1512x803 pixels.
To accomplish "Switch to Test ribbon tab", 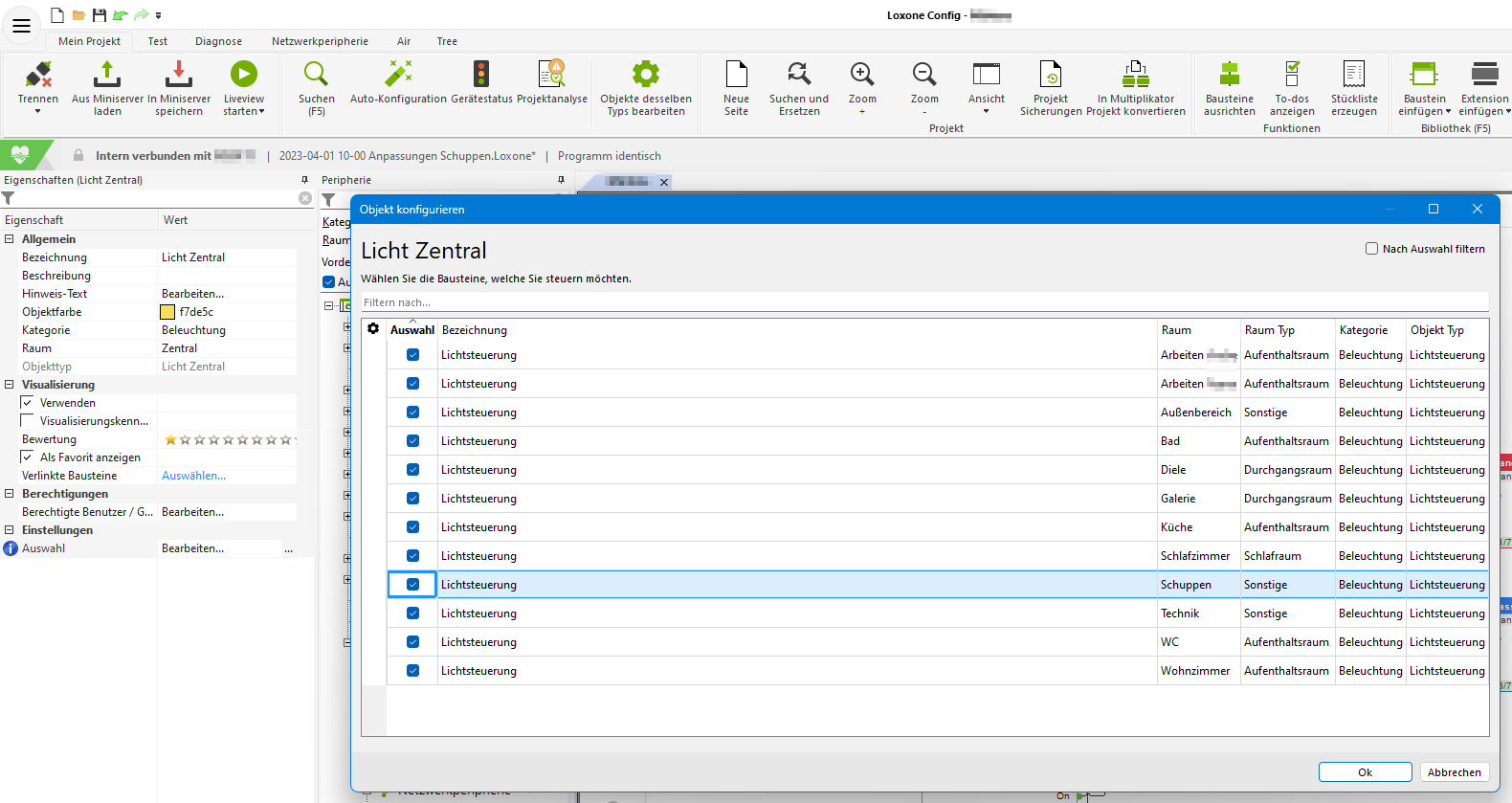I will [158, 41].
